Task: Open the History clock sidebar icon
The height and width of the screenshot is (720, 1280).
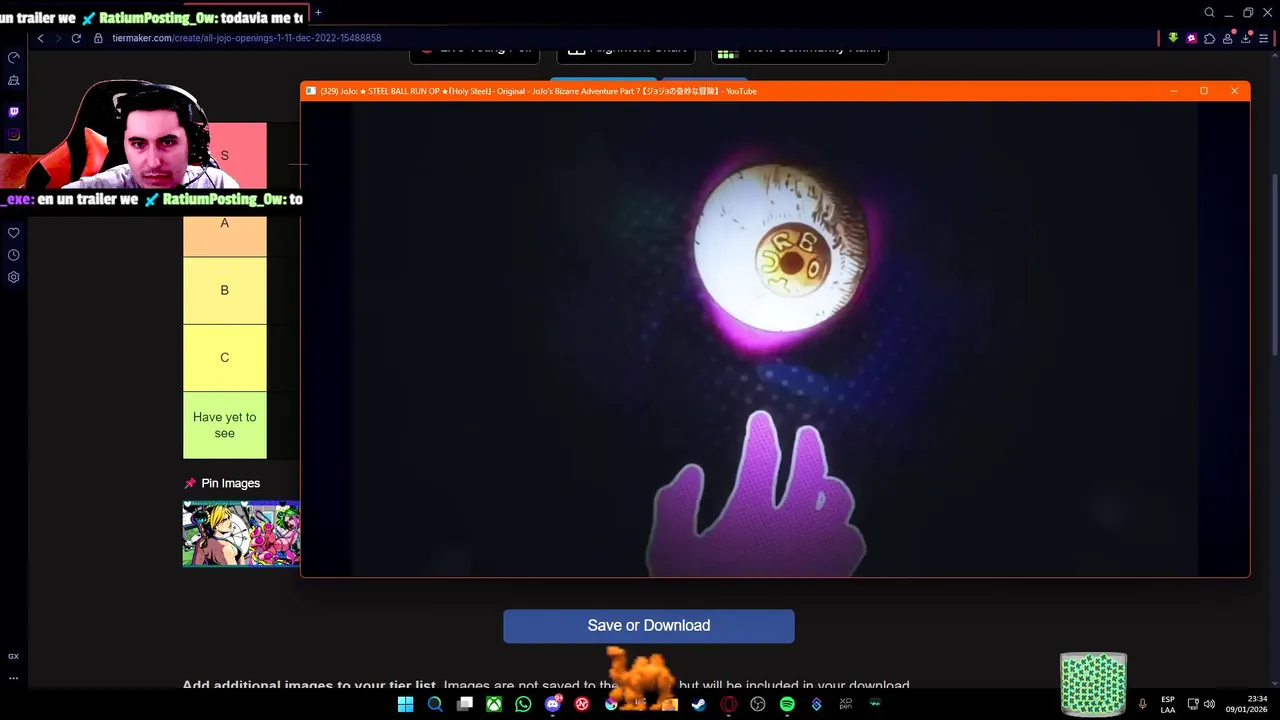Action: click(x=14, y=255)
